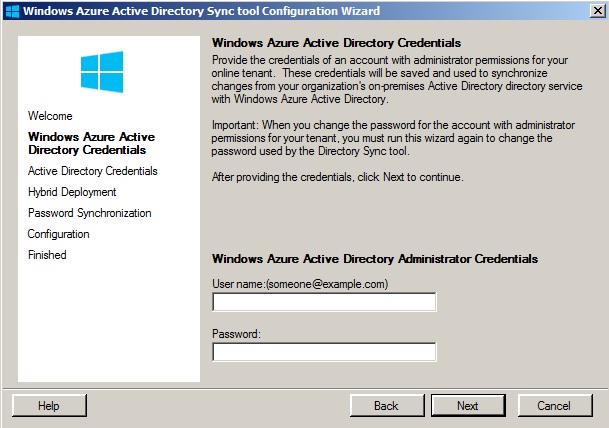This screenshot has height=428, width=609.
Task: Select the Finished step in the sidebar
Action: [47, 255]
